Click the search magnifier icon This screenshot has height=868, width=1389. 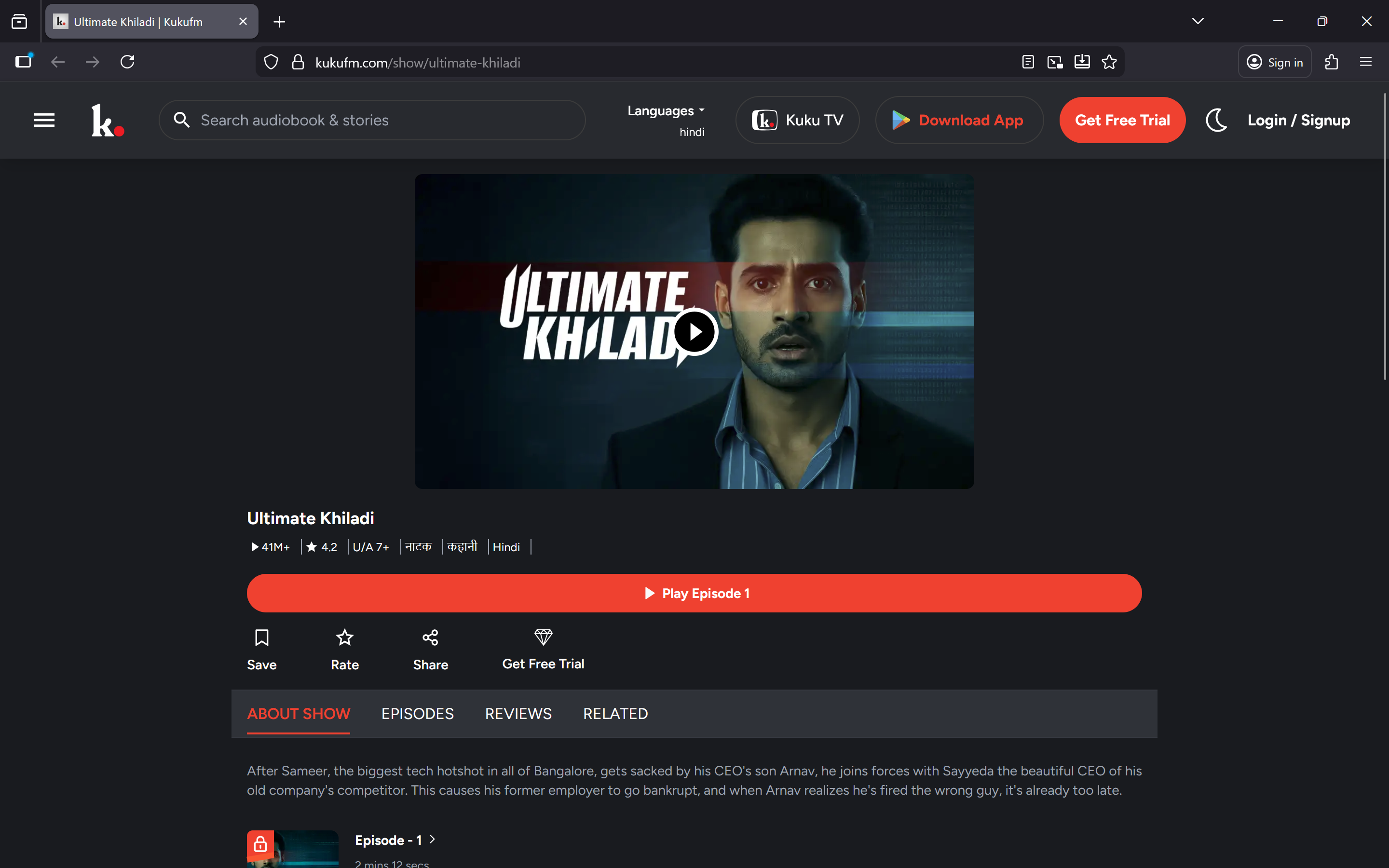pyautogui.click(x=181, y=120)
